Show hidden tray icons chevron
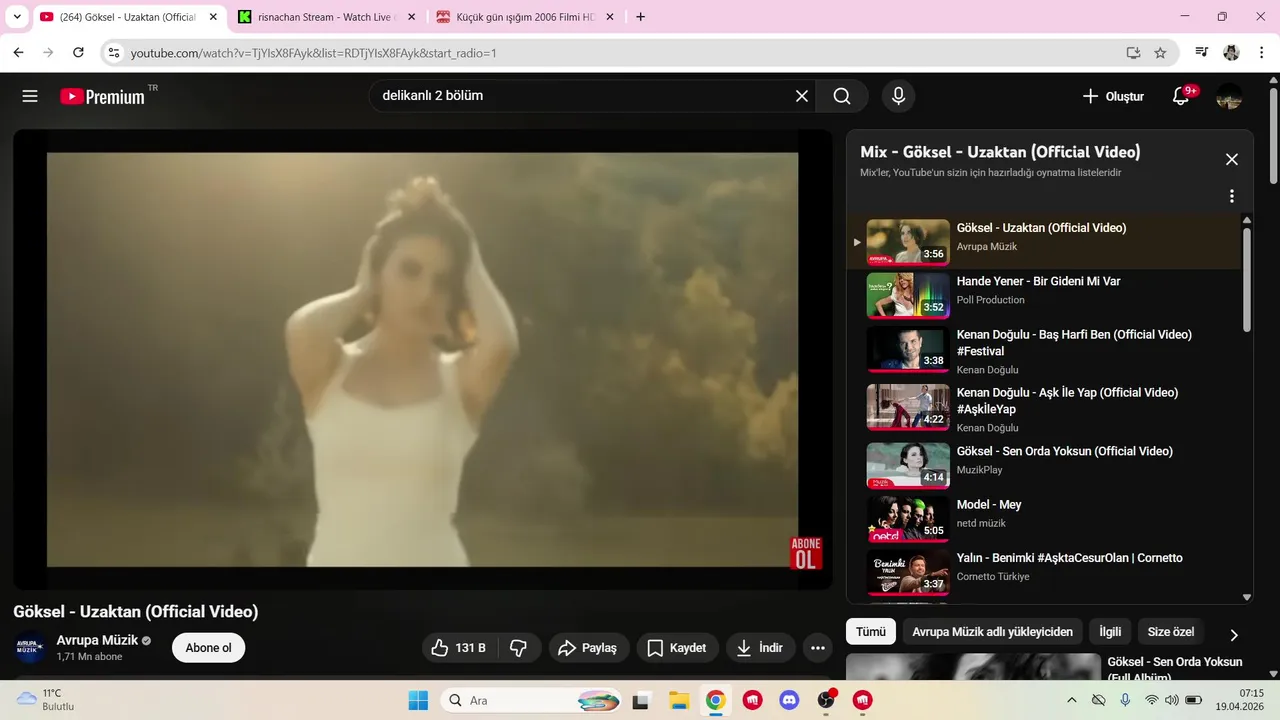1280x720 pixels. point(1072,700)
